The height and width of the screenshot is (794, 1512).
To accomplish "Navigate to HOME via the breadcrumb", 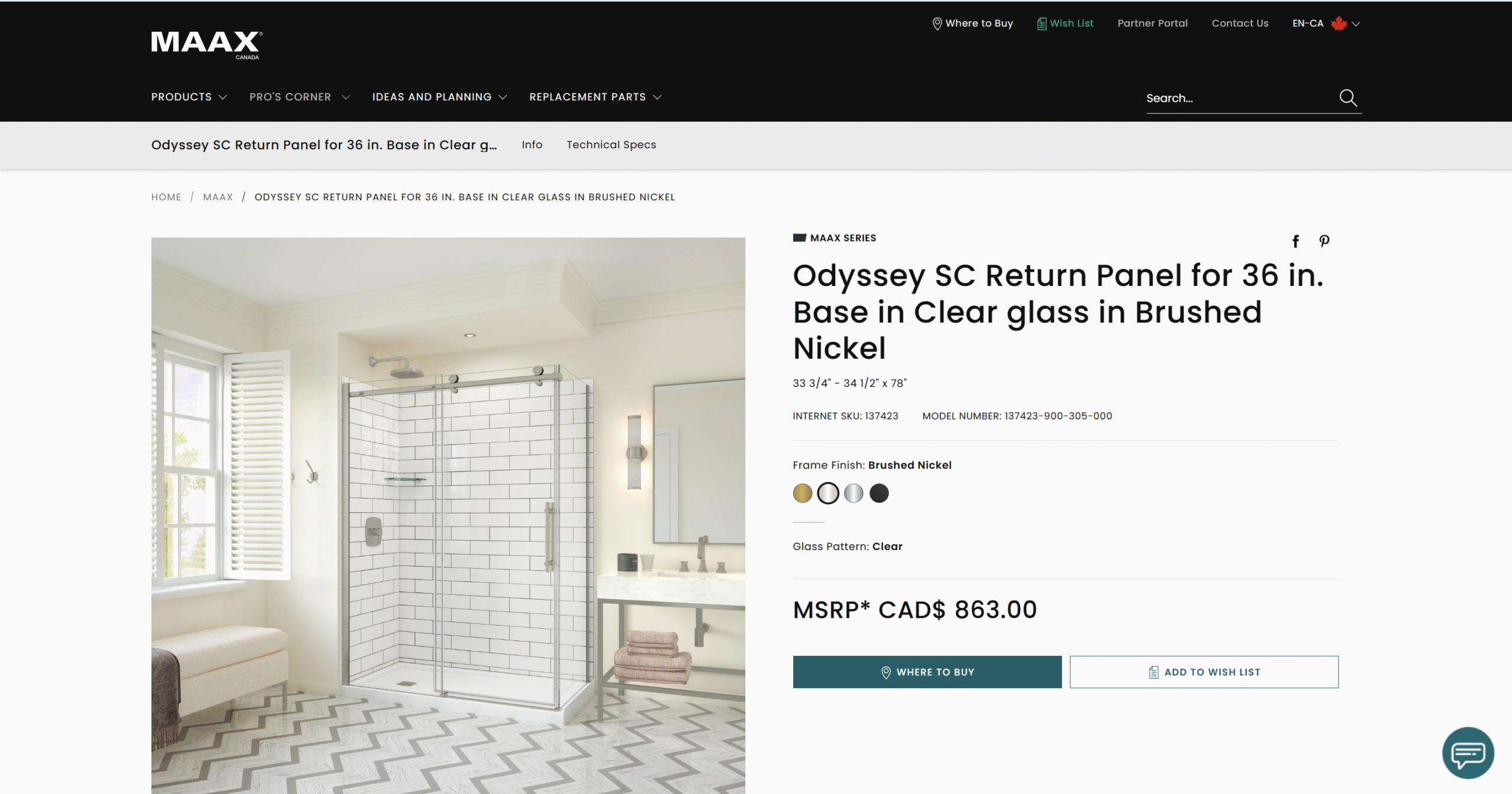I will point(166,197).
